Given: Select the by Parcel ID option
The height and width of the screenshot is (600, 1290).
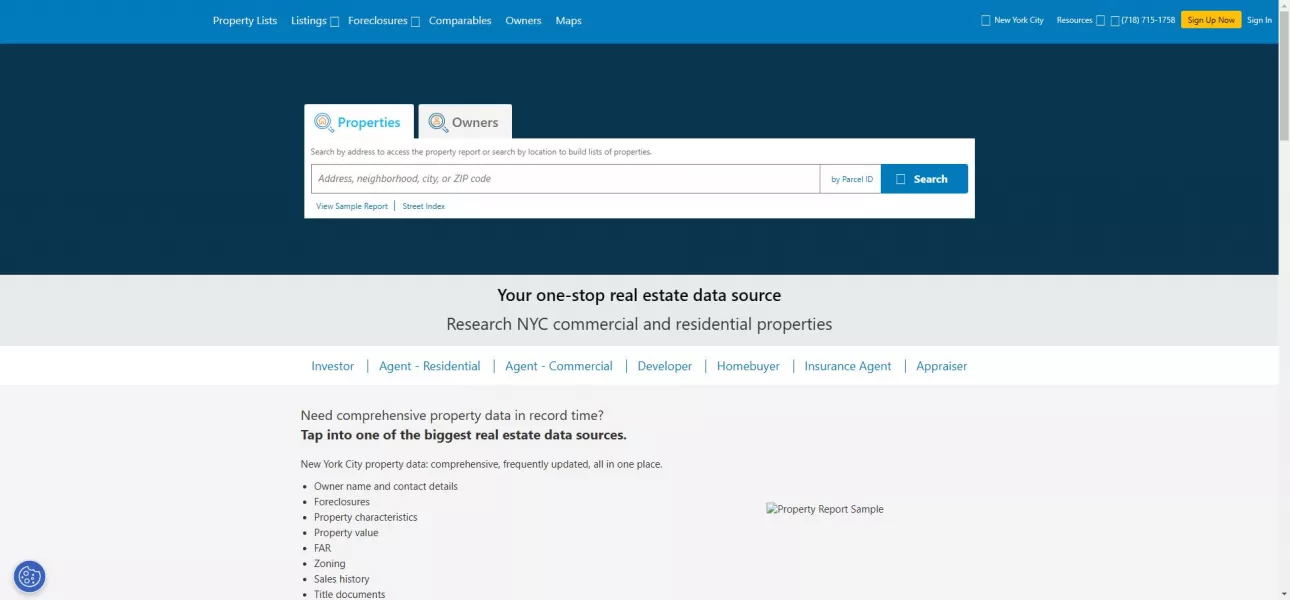Looking at the screenshot, I should (852, 179).
